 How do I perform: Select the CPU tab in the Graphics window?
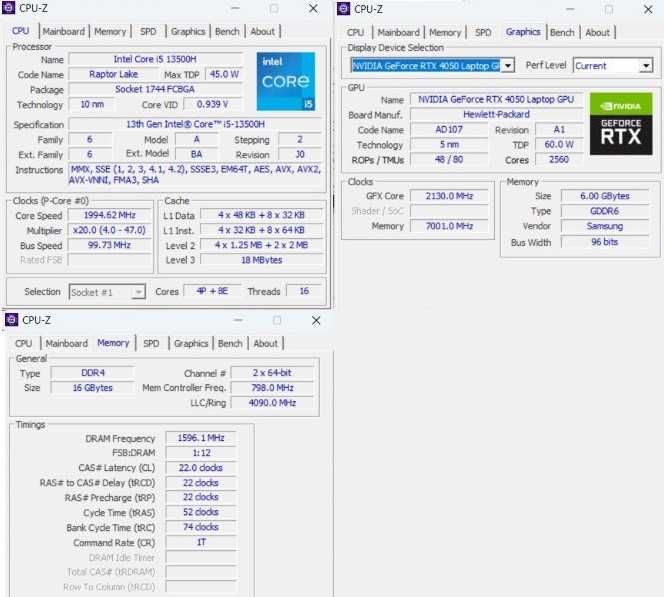pos(355,32)
